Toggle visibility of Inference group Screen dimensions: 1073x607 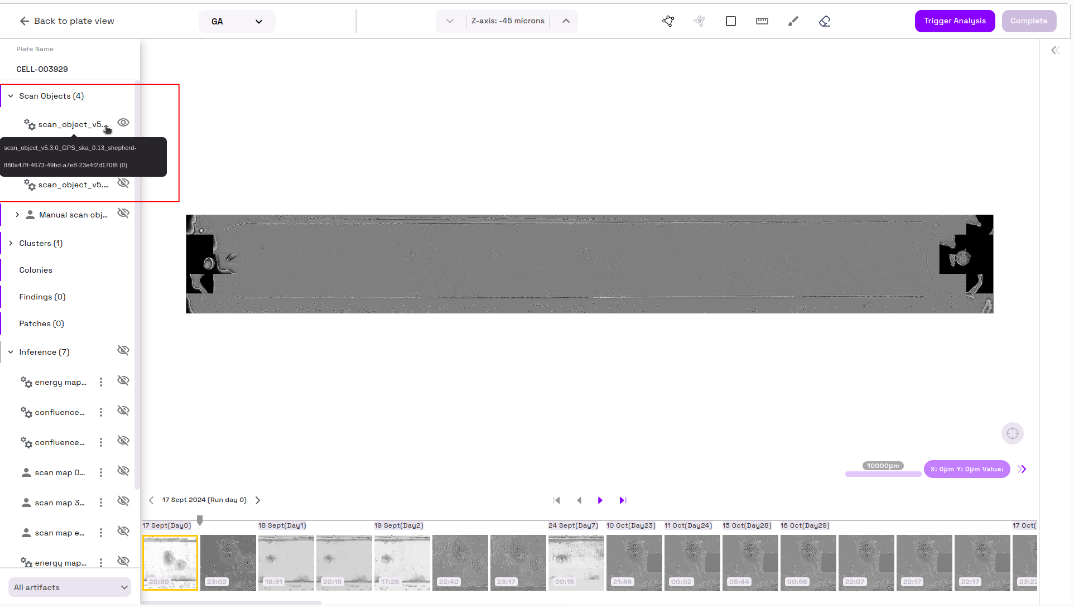pos(123,351)
